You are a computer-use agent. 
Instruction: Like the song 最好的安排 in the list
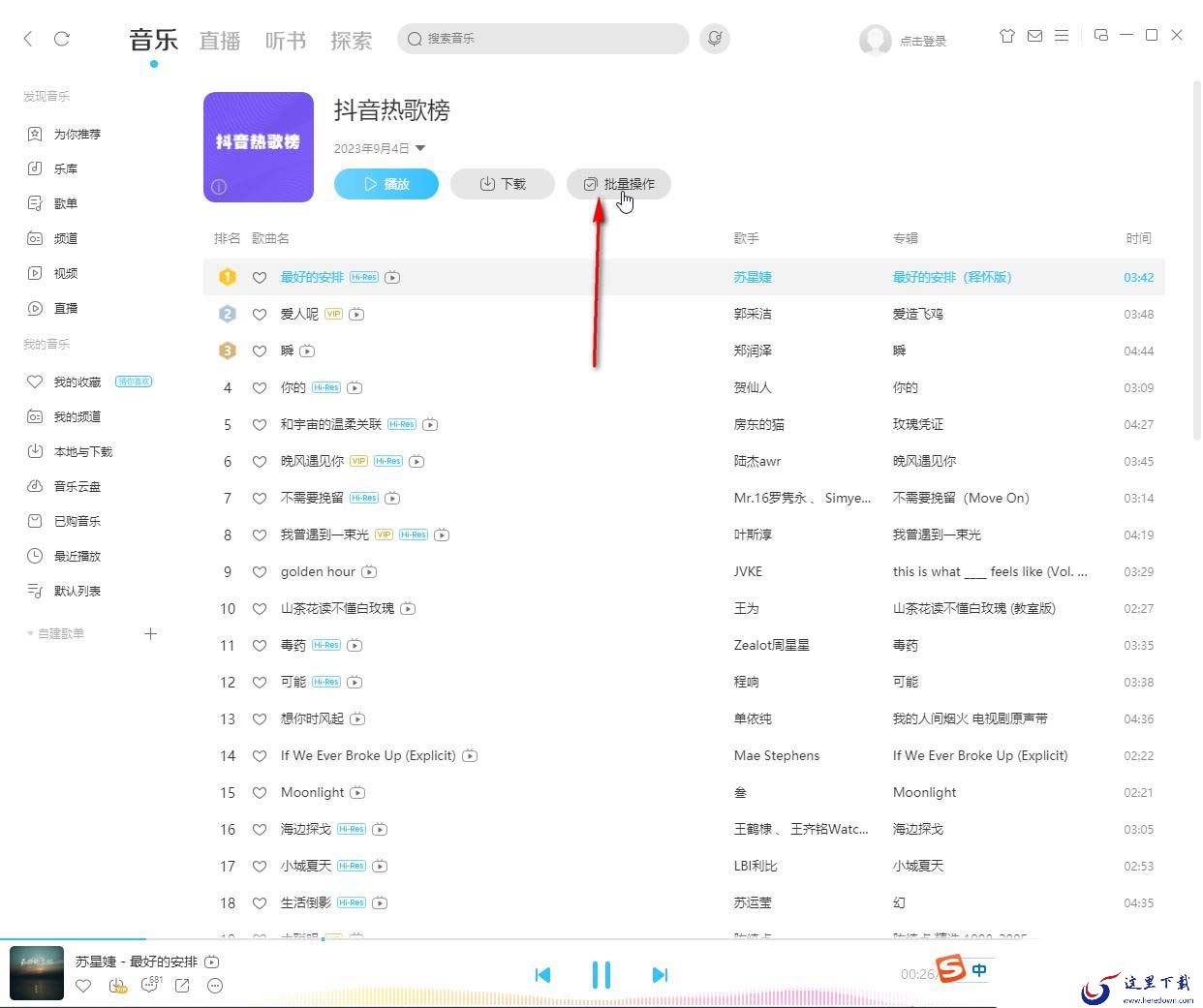(260, 277)
